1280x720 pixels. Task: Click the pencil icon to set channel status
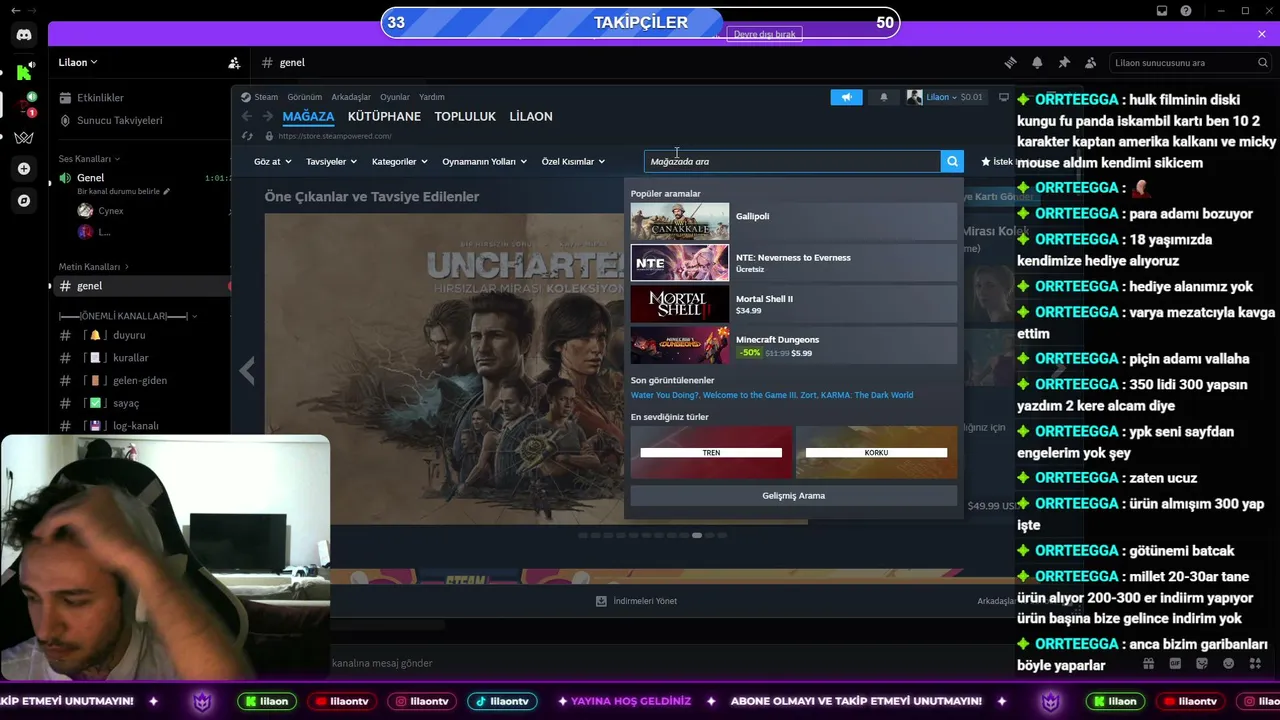[167, 191]
